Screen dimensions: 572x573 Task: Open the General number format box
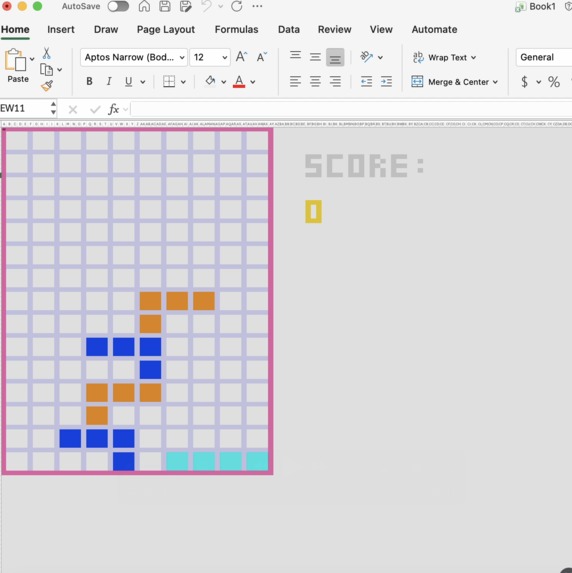coord(544,57)
